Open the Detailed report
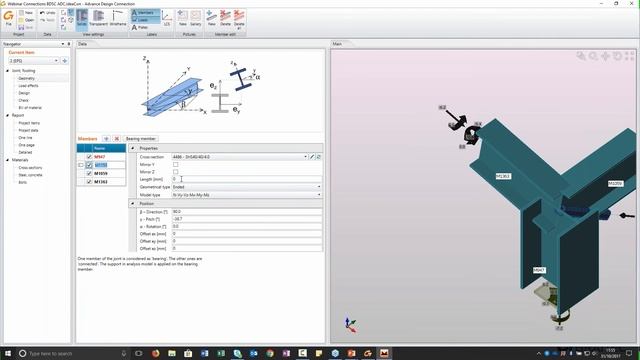 pos(25,152)
